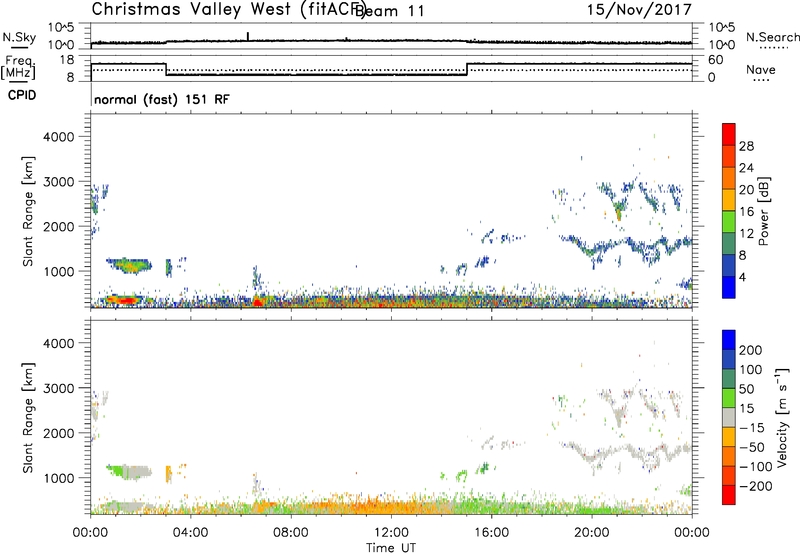
Task: Click the frequency step-up at 15:00
Action: point(467,69)
